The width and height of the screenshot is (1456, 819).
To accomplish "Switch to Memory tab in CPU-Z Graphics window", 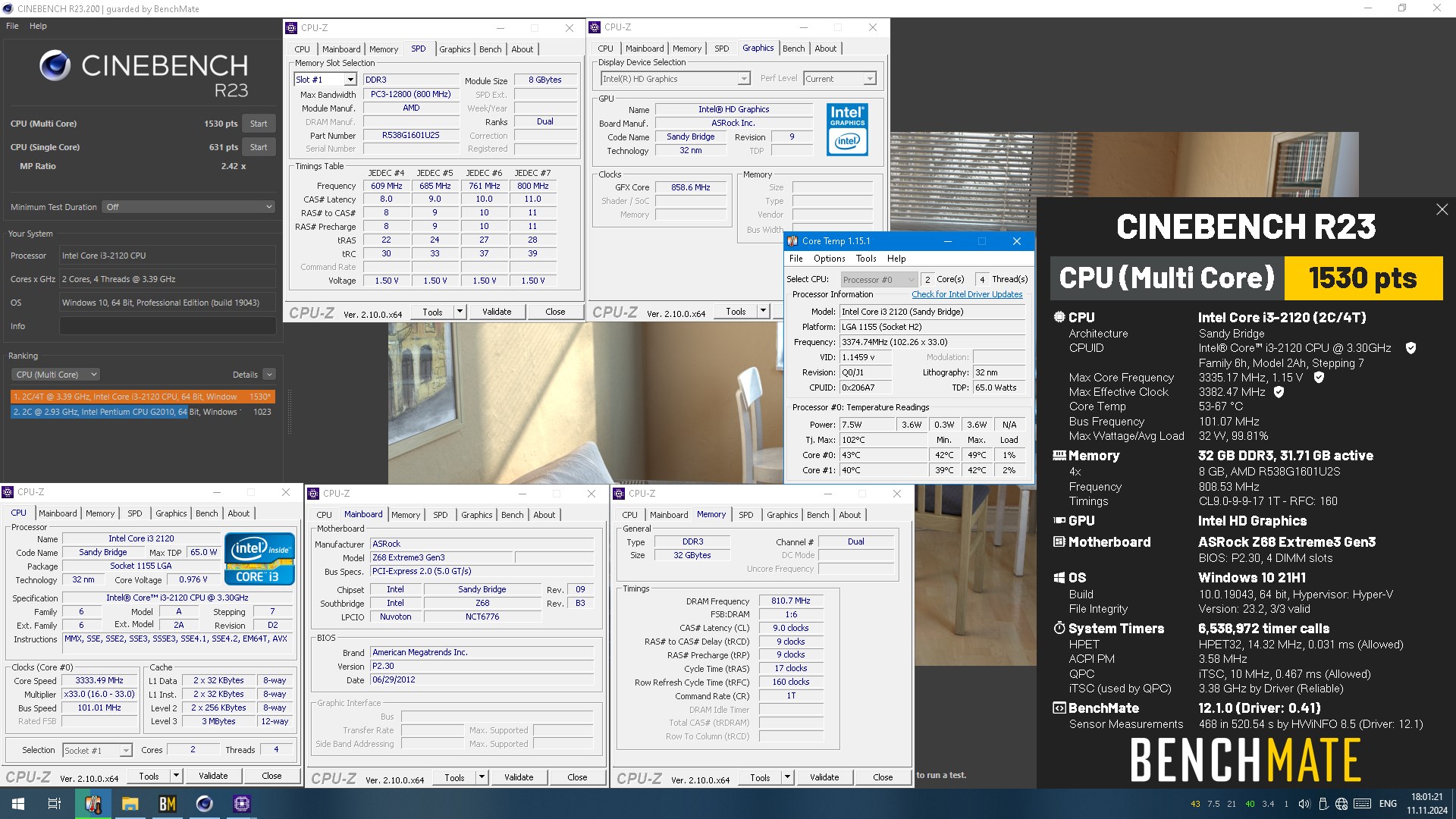I will [x=687, y=49].
